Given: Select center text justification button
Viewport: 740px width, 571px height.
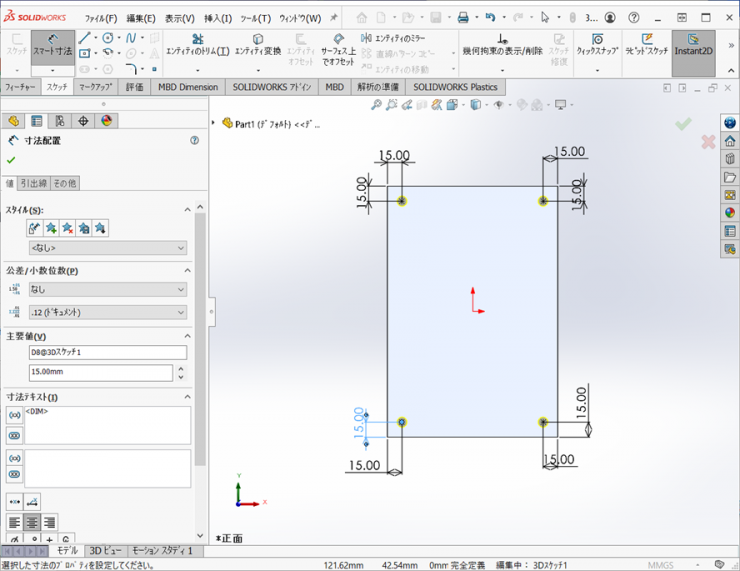Looking at the screenshot, I should click(x=32, y=522).
